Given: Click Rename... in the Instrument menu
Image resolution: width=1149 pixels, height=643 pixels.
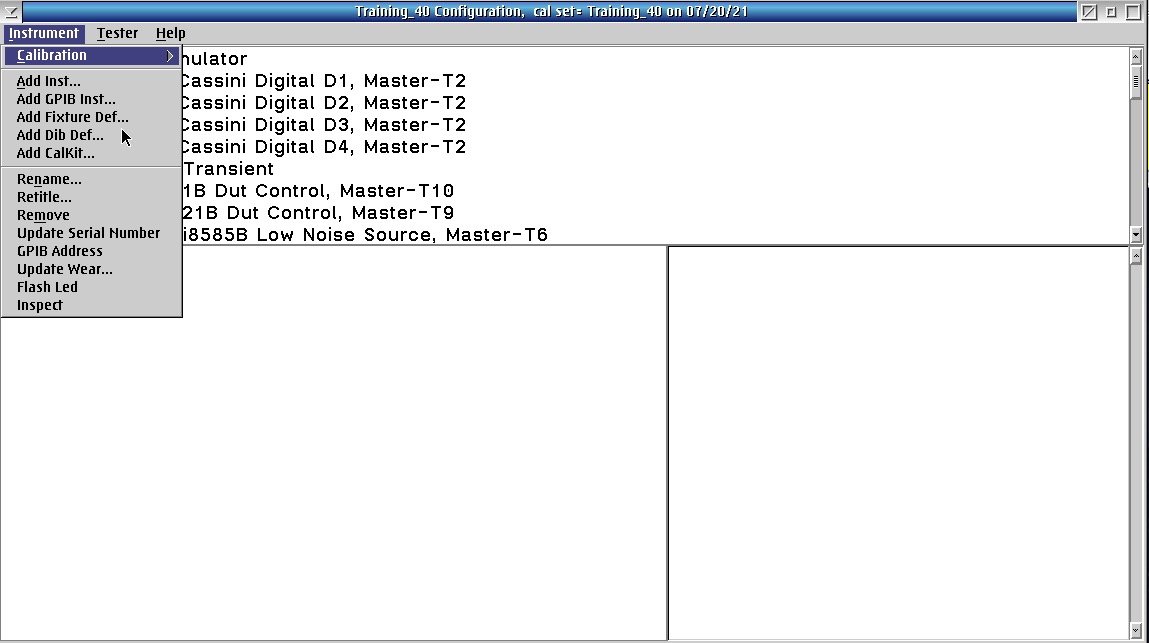Looking at the screenshot, I should [x=49, y=179].
